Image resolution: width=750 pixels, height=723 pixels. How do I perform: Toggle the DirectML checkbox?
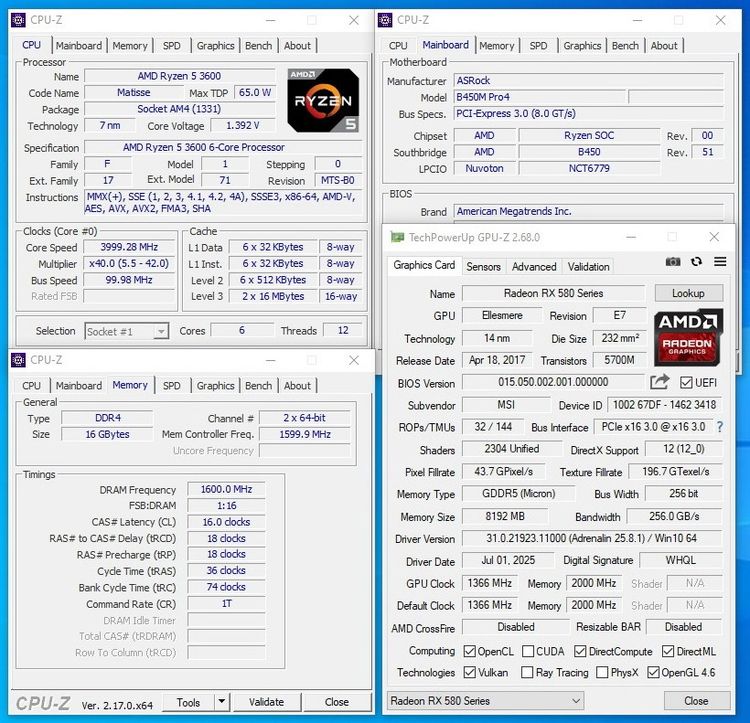668,651
